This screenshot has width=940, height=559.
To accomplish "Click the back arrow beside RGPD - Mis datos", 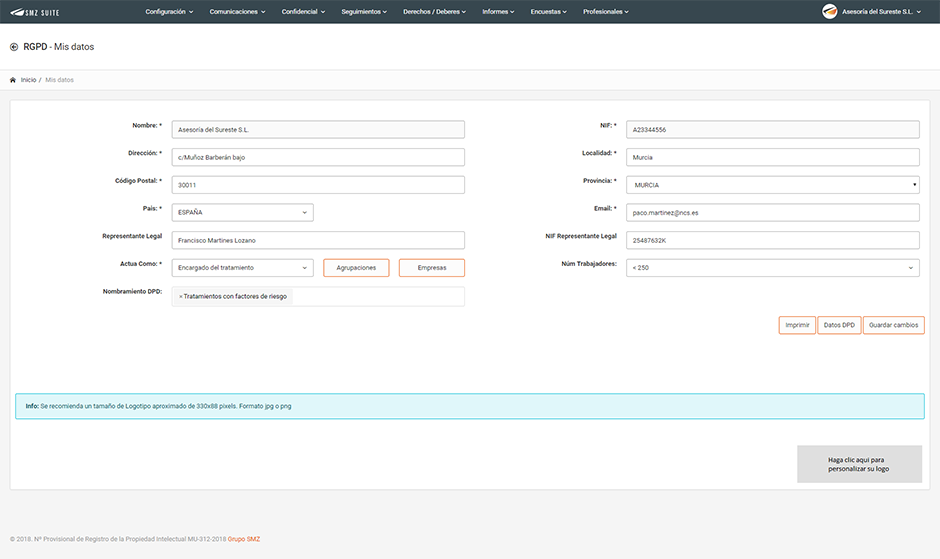I will coord(14,47).
